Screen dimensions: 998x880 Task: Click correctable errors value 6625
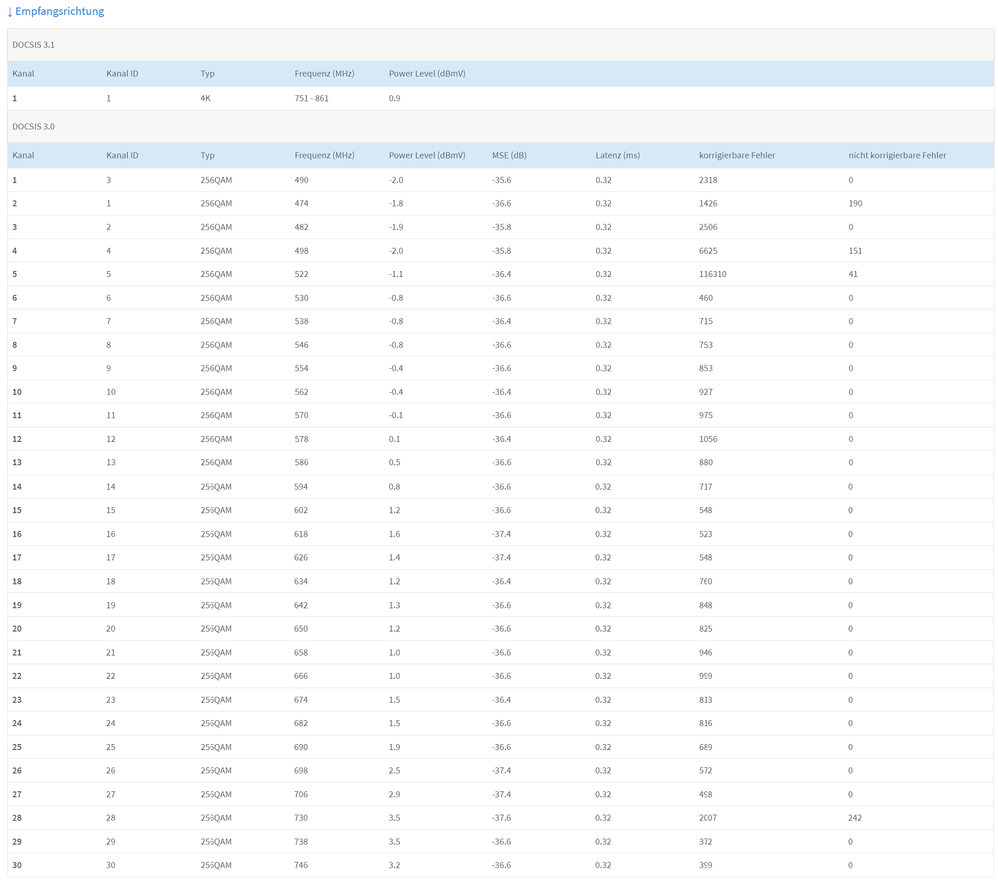click(x=708, y=251)
